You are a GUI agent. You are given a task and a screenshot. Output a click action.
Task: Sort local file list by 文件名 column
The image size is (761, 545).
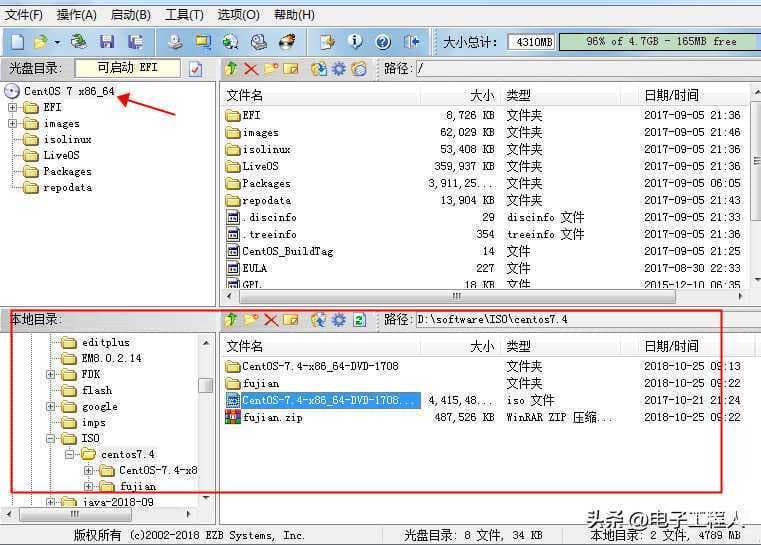tap(320, 347)
